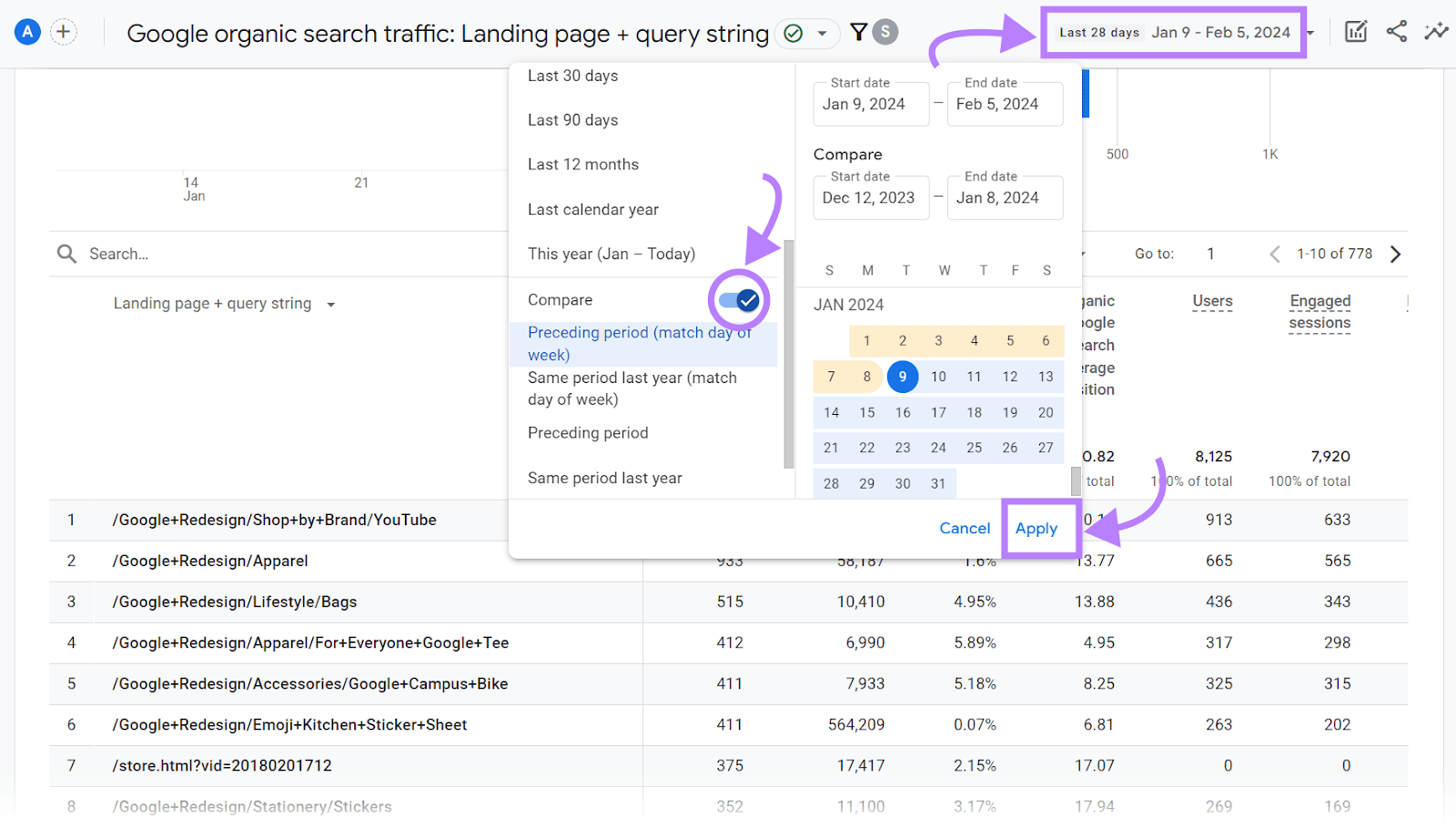This screenshot has width=1456, height=828.
Task: Select January 9 in the calendar
Action: tap(903, 377)
